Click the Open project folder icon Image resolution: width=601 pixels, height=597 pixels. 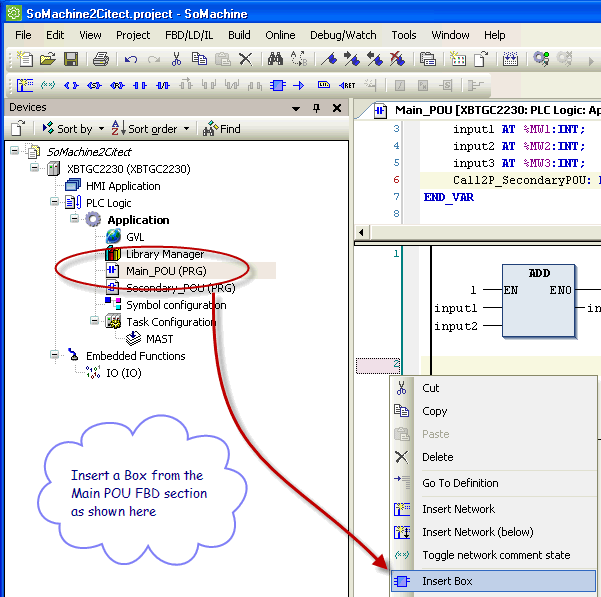point(48,59)
